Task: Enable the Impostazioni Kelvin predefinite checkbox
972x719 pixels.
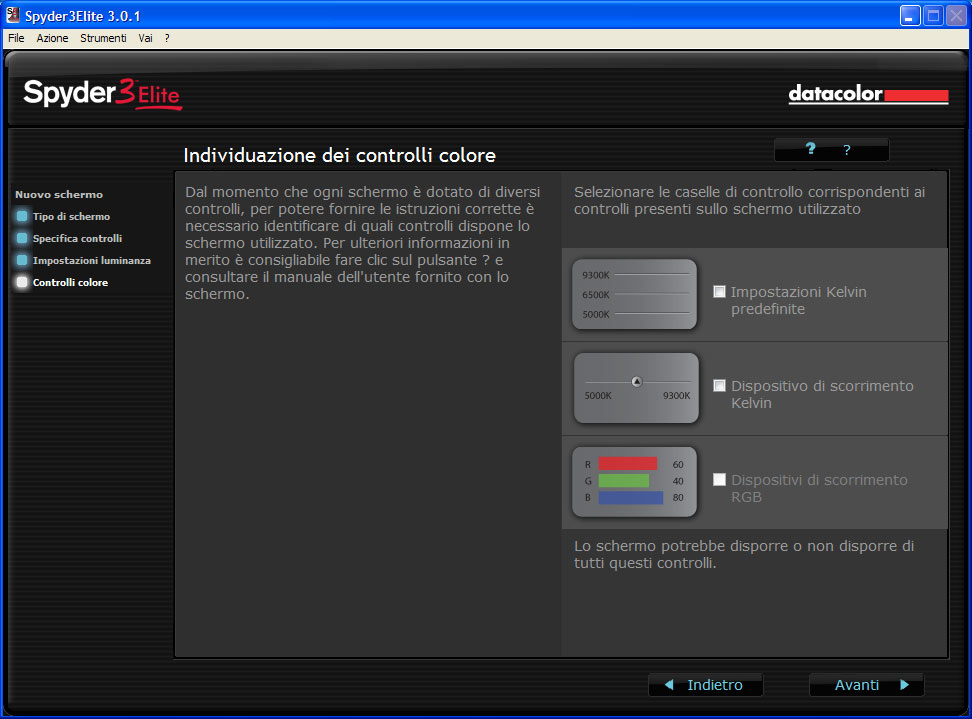Action: 719,291
